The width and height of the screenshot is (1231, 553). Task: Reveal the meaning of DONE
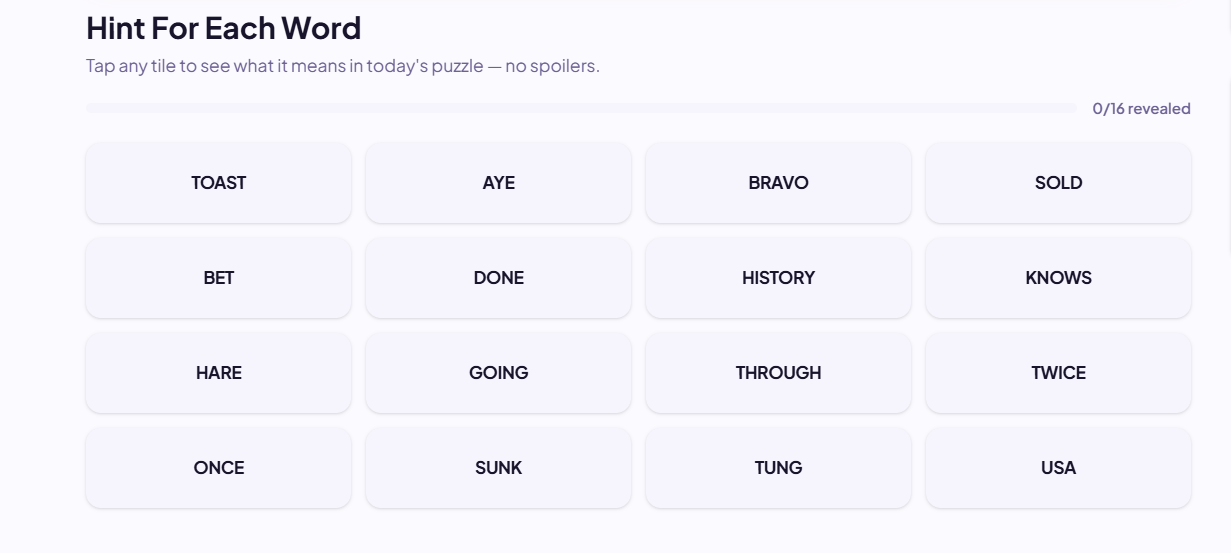[x=498, y=277]
